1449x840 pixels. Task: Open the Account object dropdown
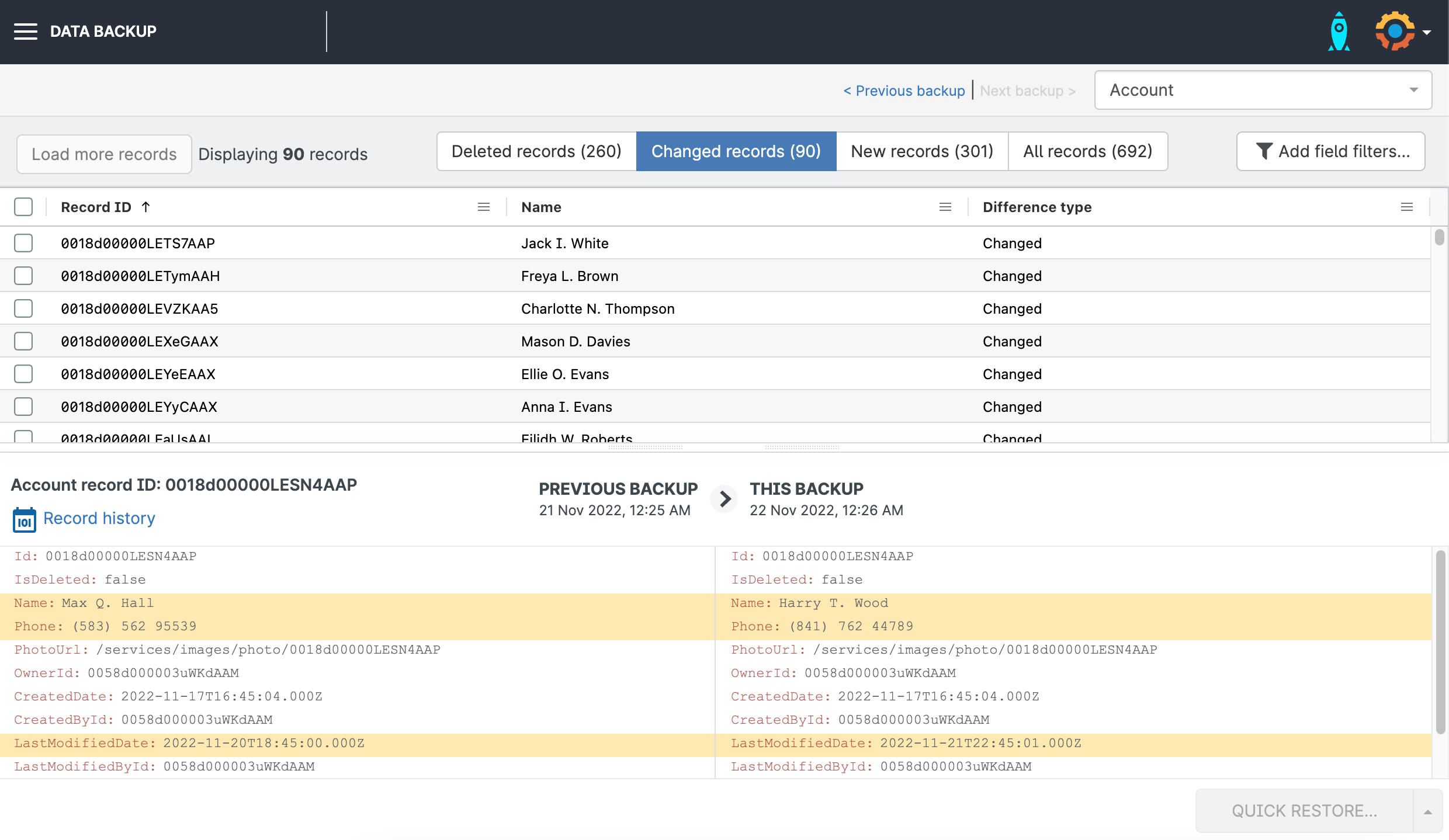pos(1263,91)
